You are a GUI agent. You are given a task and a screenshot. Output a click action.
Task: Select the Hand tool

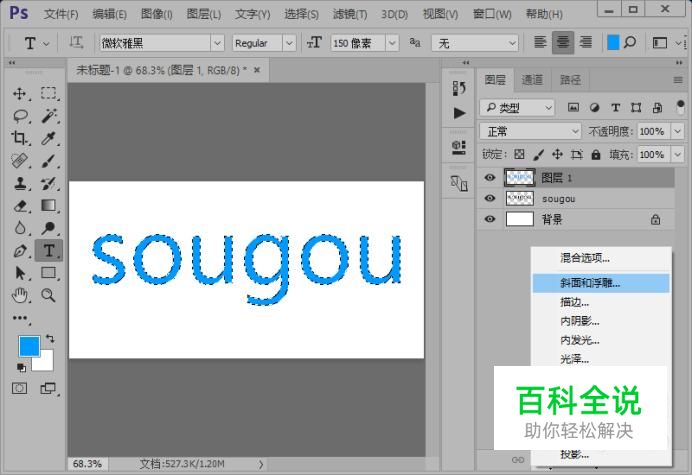pos(19,295)
